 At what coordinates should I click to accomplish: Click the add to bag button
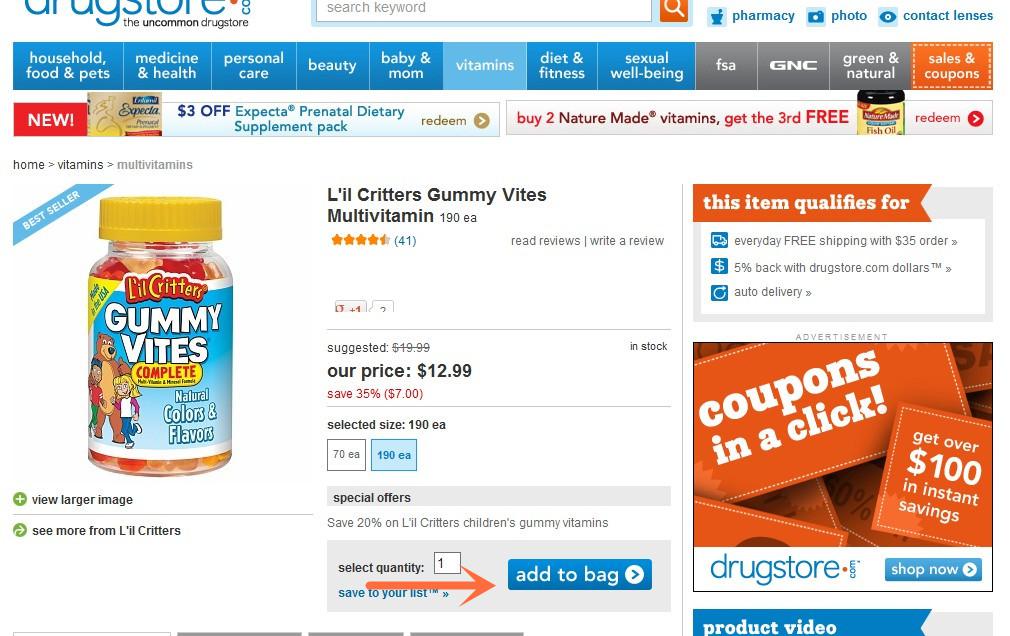(x=580, y=574)
